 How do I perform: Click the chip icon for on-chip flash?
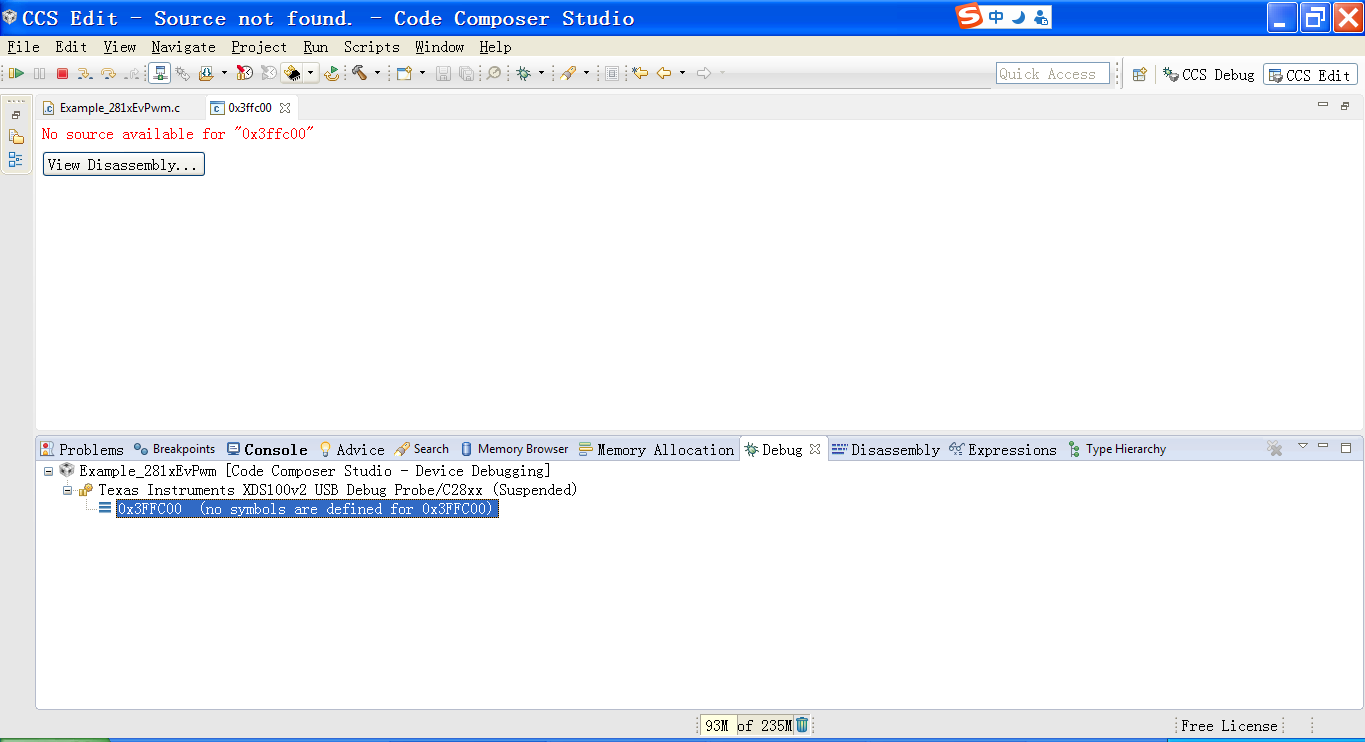point(293,73)
